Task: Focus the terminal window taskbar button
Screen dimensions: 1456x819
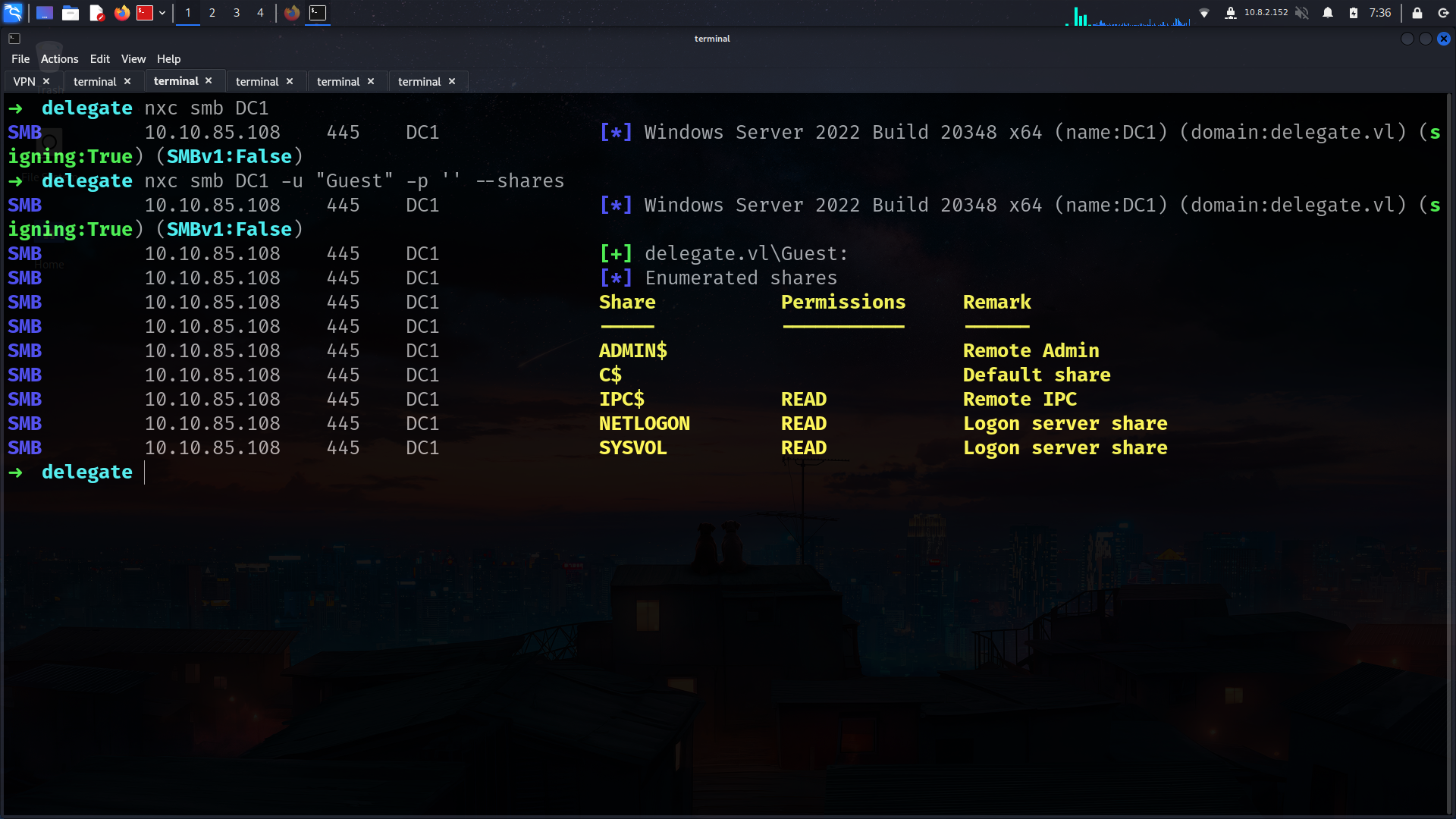Action: pos(318,13)
